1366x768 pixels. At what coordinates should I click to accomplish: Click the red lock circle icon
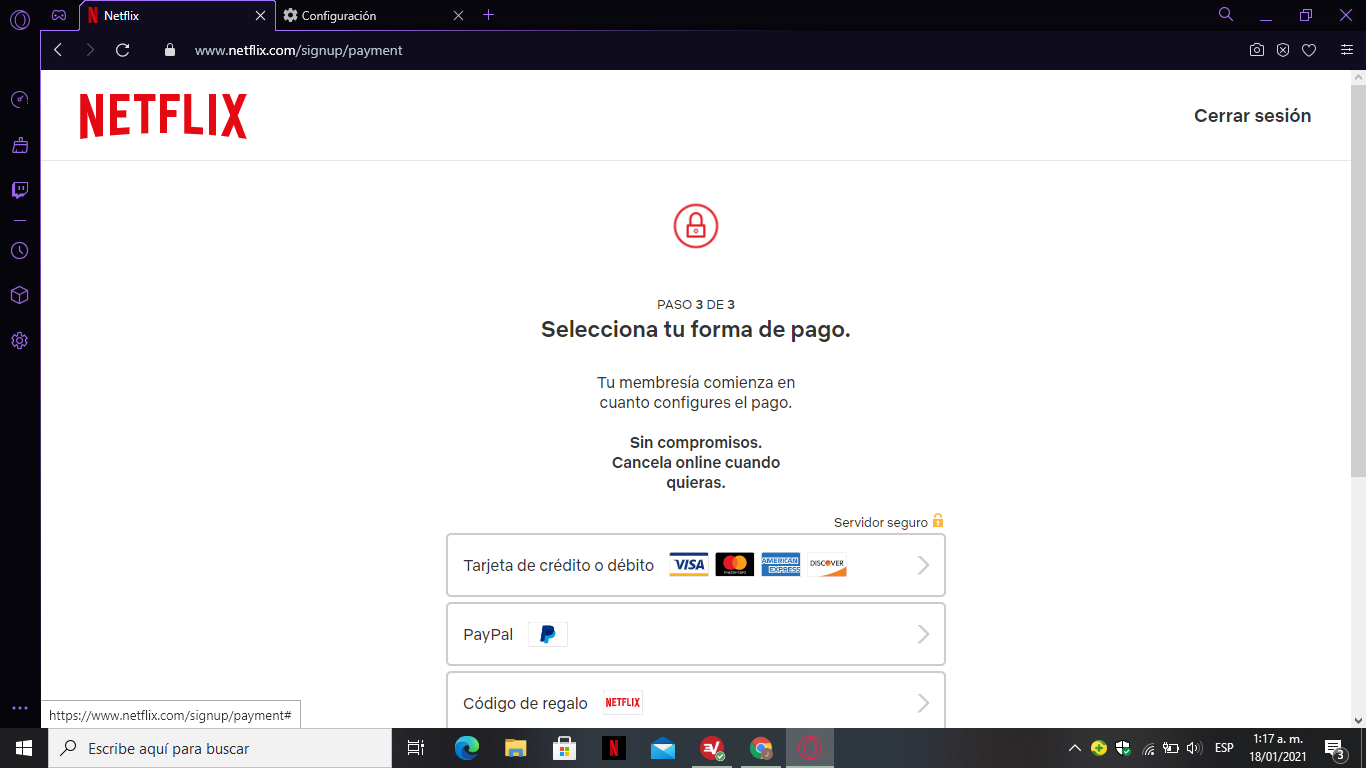pyautogui.click(x=696, y=225)
